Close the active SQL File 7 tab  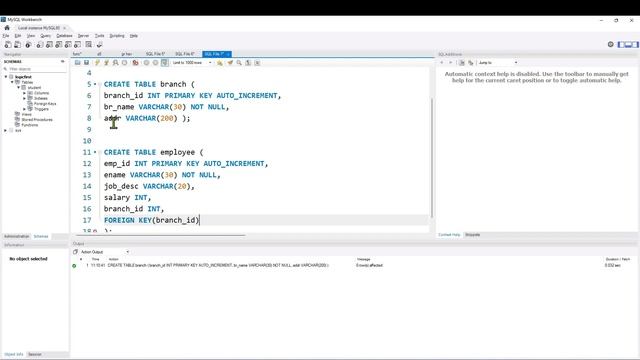coord(228,54)
